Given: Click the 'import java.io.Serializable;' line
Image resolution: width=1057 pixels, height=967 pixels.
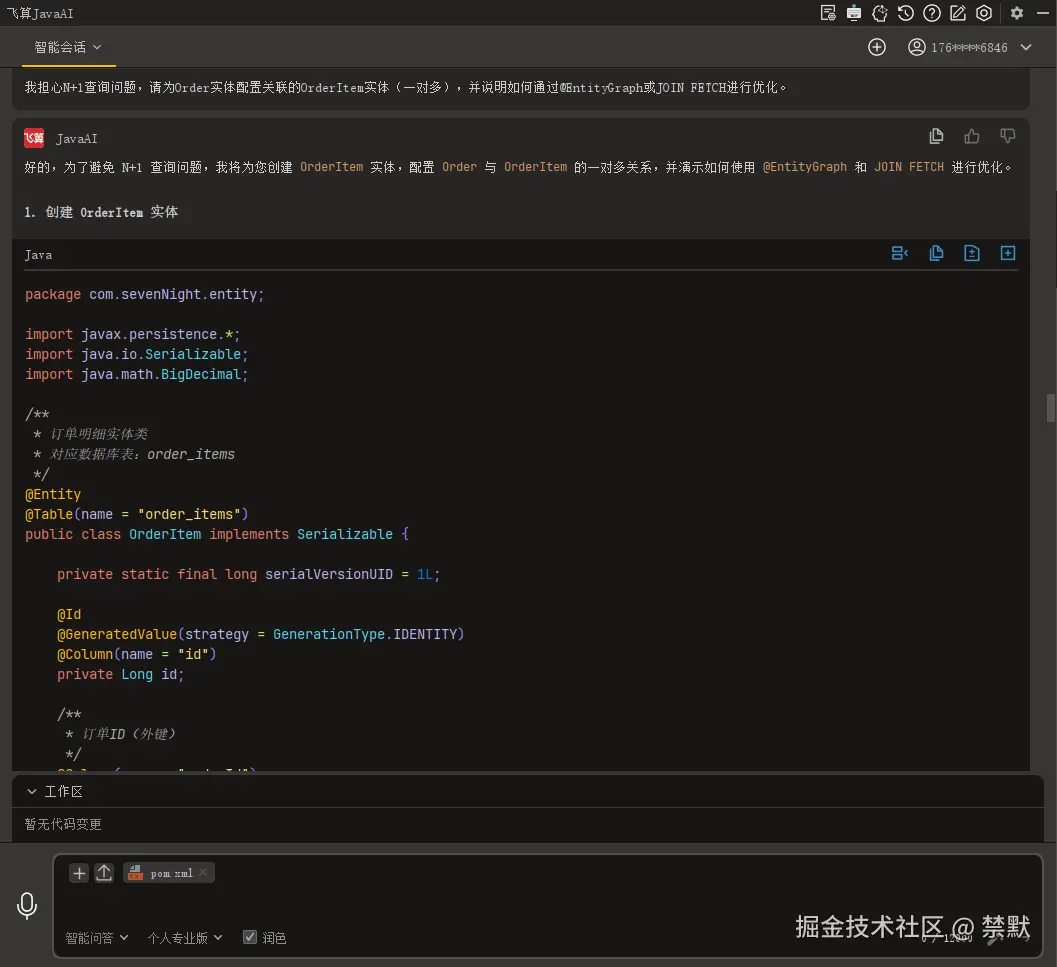Looking at the screenshot, I should point(136,355).
